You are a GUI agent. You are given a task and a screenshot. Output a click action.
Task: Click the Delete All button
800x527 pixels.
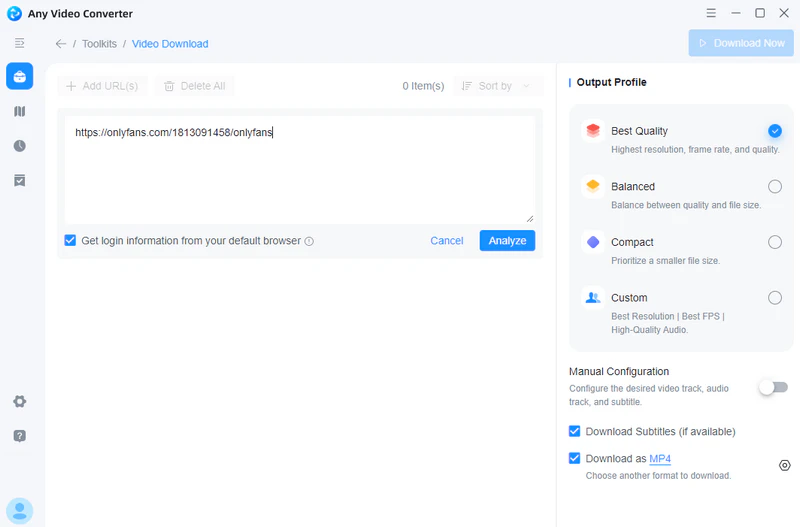(194, 86)
